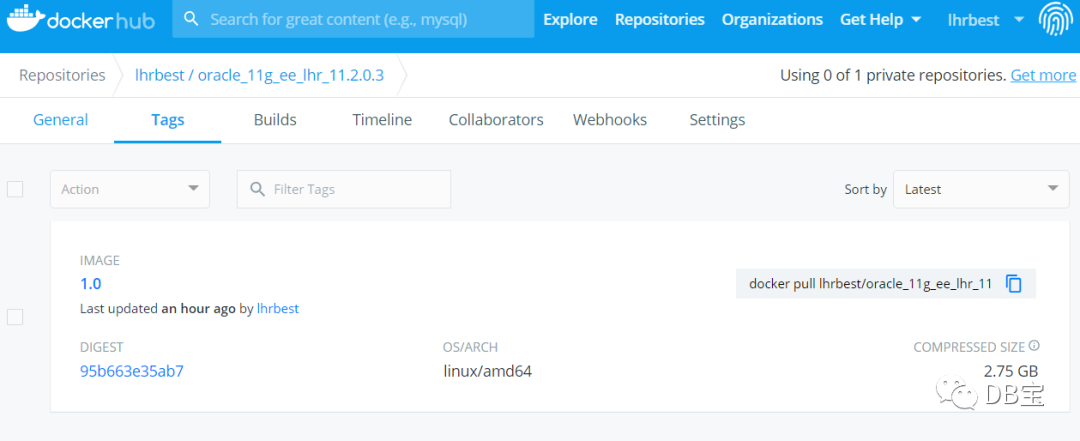Open digest 95b663e35ab7 link
Viewport: 1080px width, 441px height.
(132, 371)
